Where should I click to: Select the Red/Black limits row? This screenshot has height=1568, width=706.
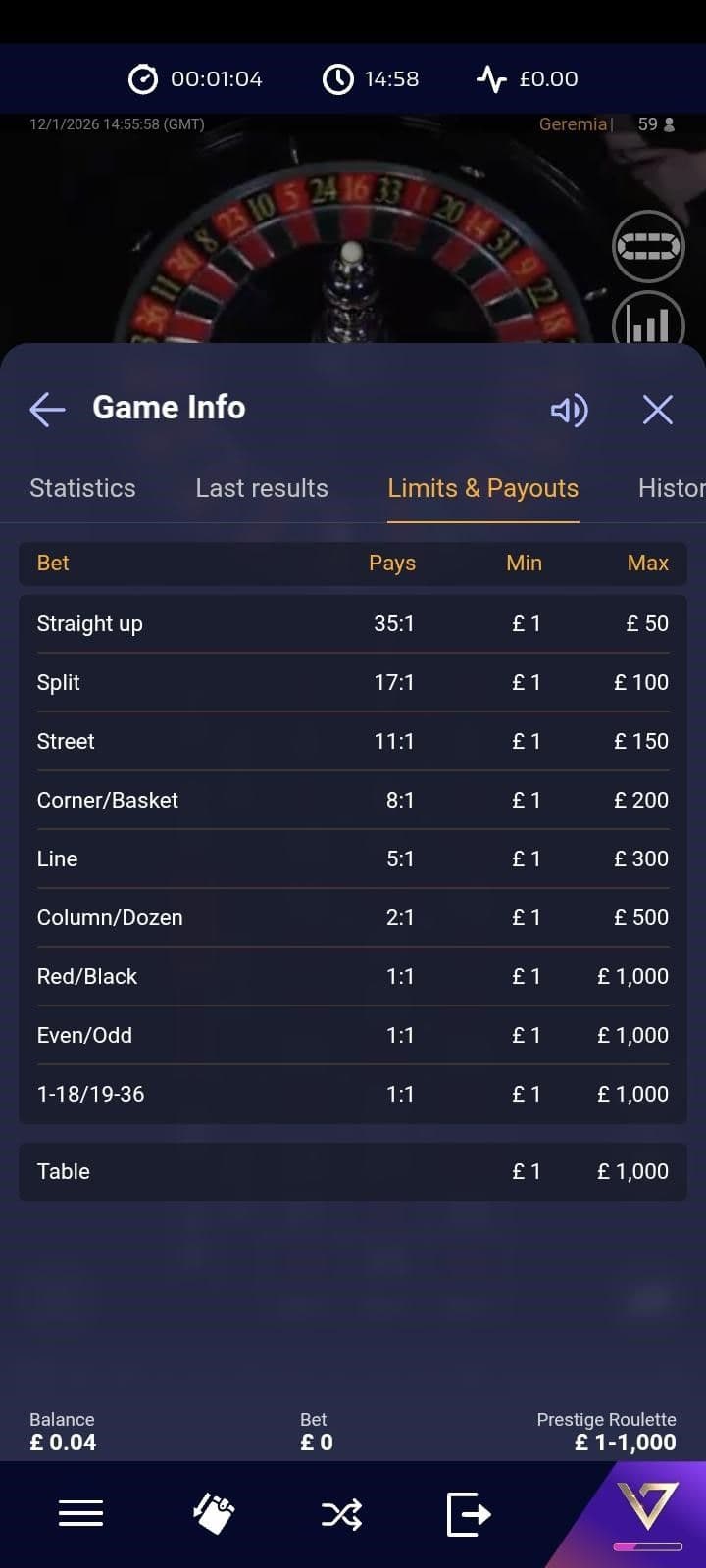(353, 976)
